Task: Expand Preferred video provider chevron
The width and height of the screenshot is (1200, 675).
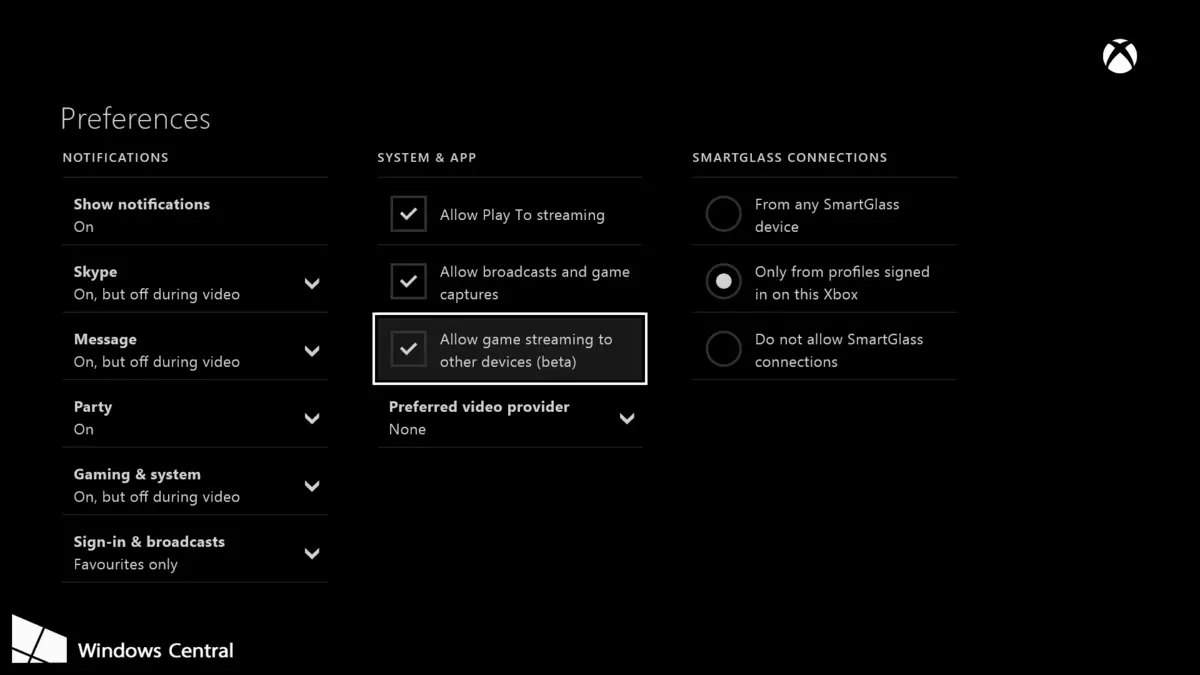Action: click(x=627, y=418)
